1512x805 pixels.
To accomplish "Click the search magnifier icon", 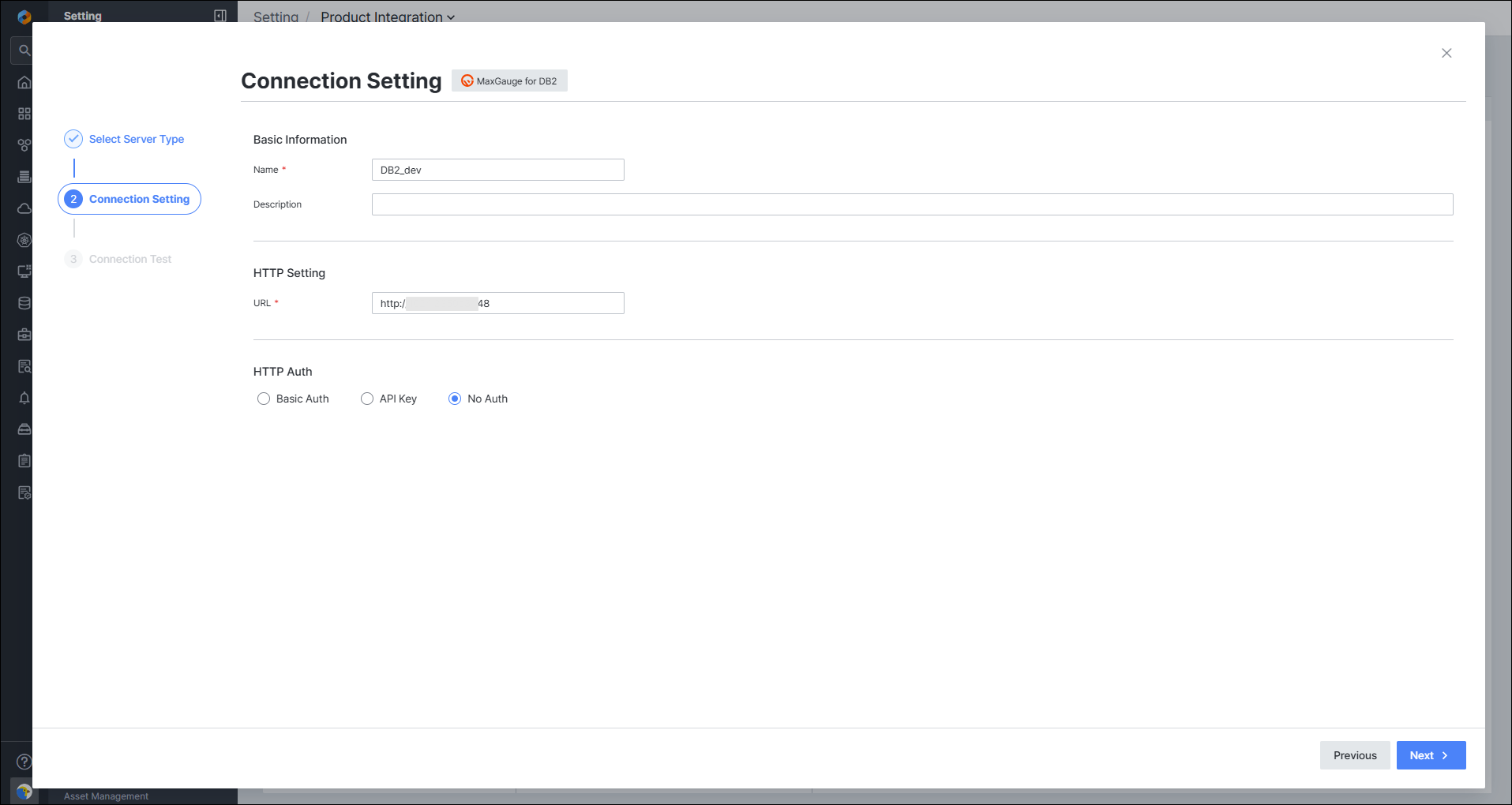I will [x=24, y=51].
